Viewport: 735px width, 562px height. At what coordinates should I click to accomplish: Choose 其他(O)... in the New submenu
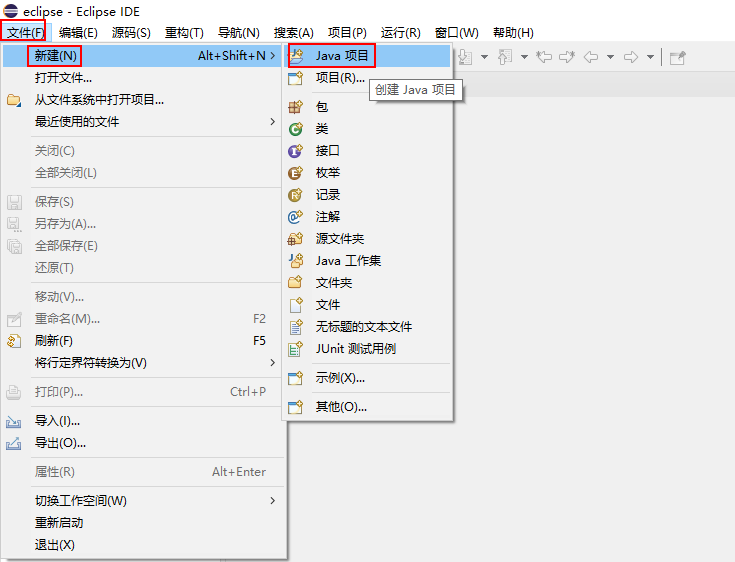pyautogui.click(x=341, y=407)
